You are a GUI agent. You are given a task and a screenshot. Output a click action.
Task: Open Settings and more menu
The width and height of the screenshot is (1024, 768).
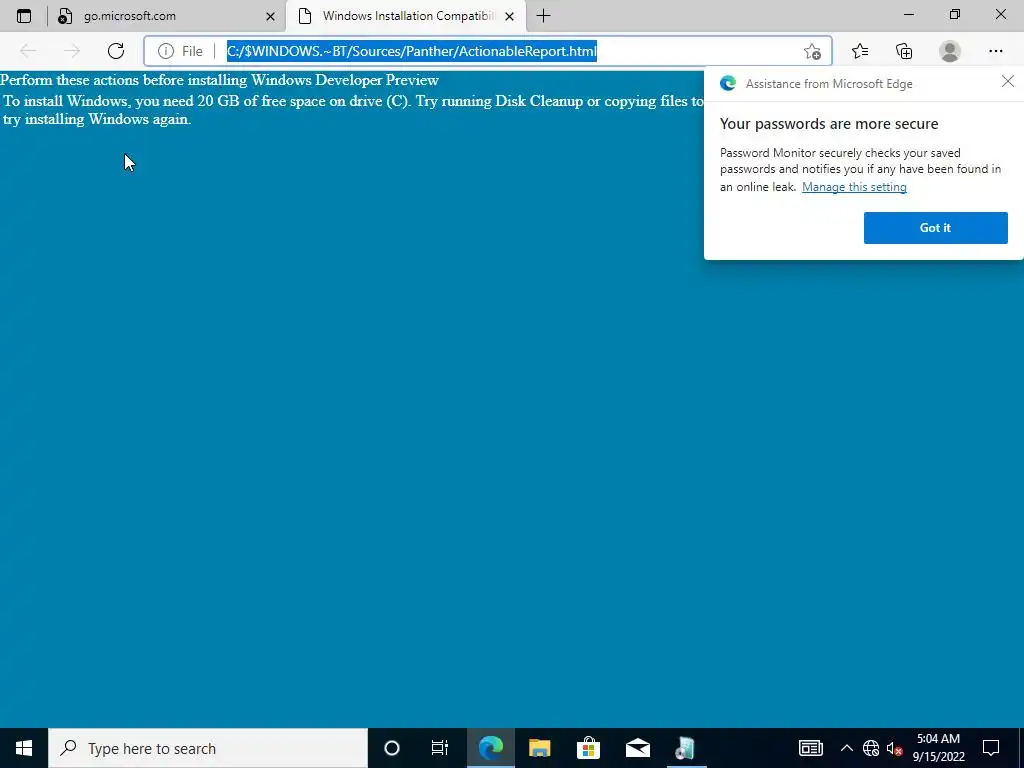point(995,51)
